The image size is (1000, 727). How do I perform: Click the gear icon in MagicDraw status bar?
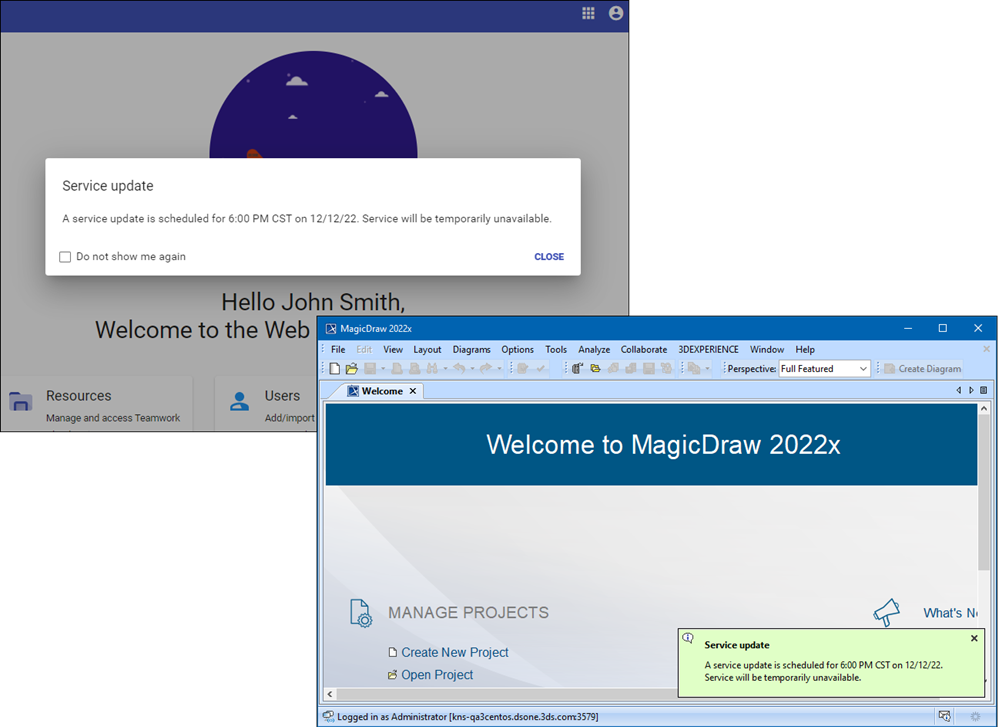[x=975, y=716]
